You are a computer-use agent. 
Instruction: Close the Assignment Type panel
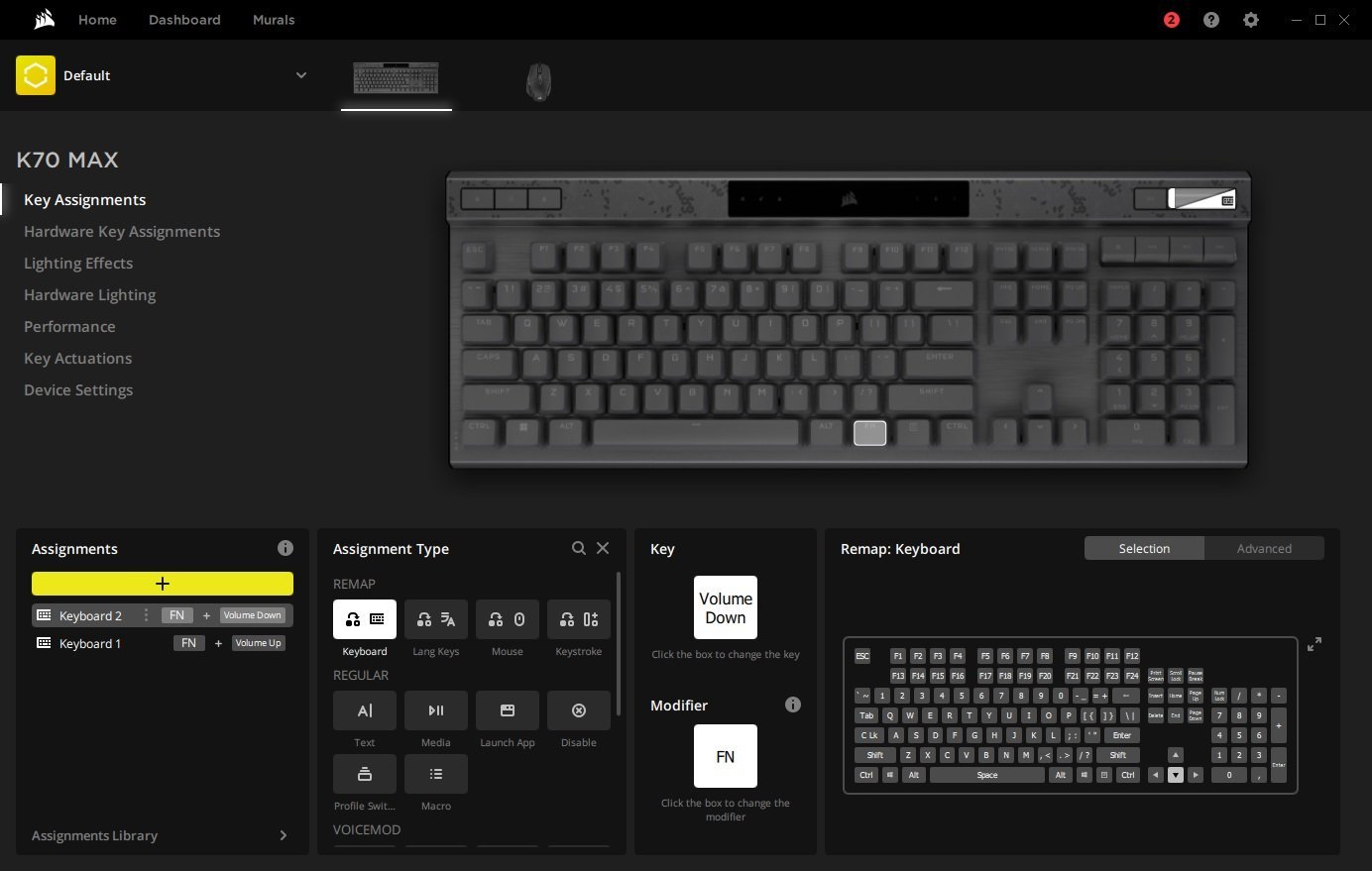click(603, 548)
